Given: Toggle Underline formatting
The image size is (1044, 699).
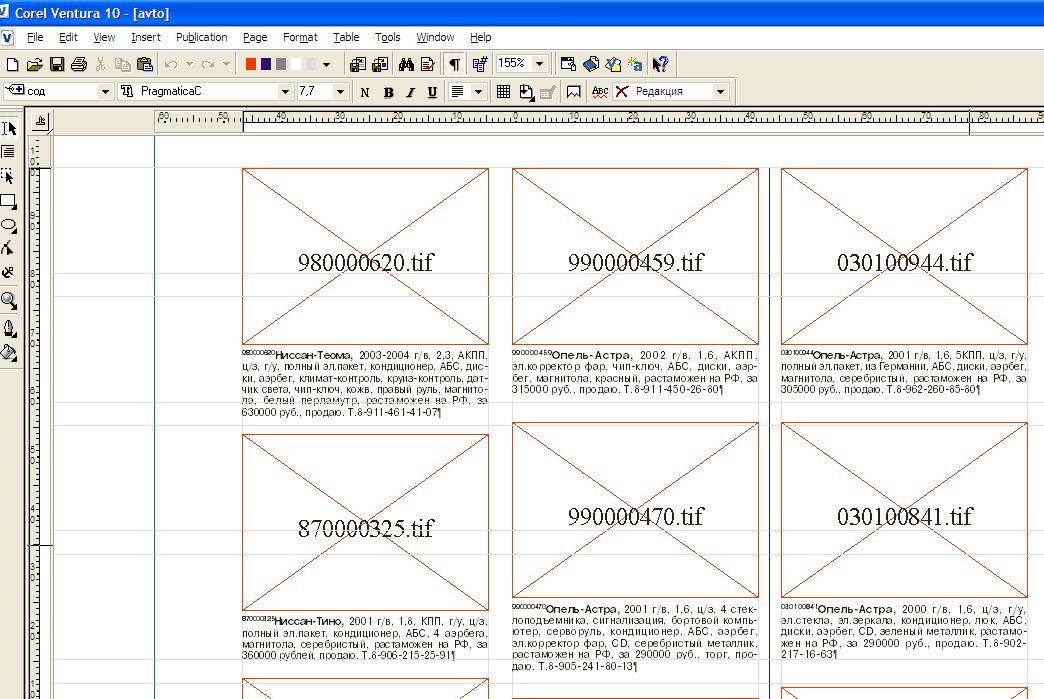Looking at the screenshot, I should [x=432, y=92].
